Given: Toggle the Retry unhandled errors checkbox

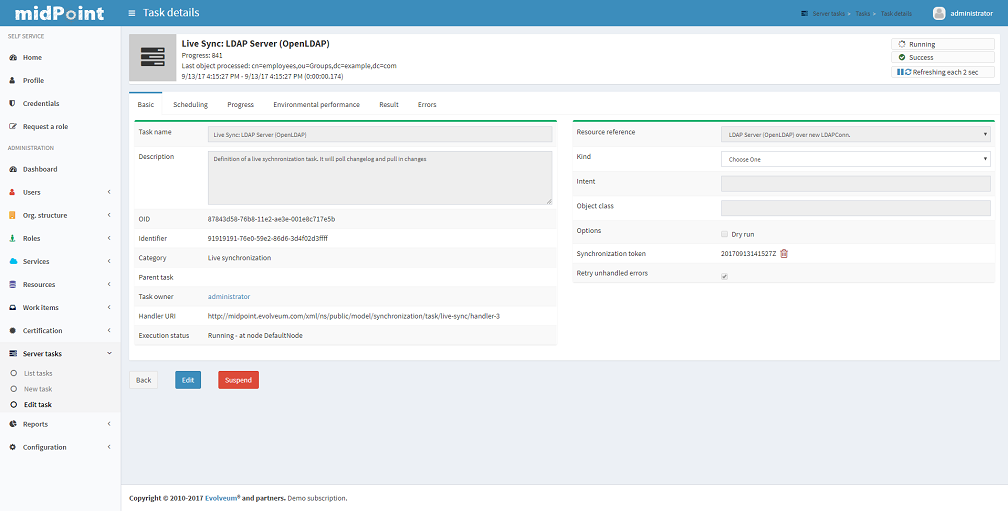Looking at the screenshot, I should pyautogui.click(x=724, y=276).
